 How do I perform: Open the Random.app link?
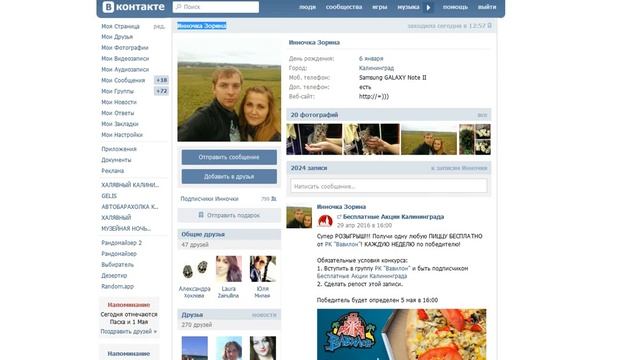click(x=118, y=287)
